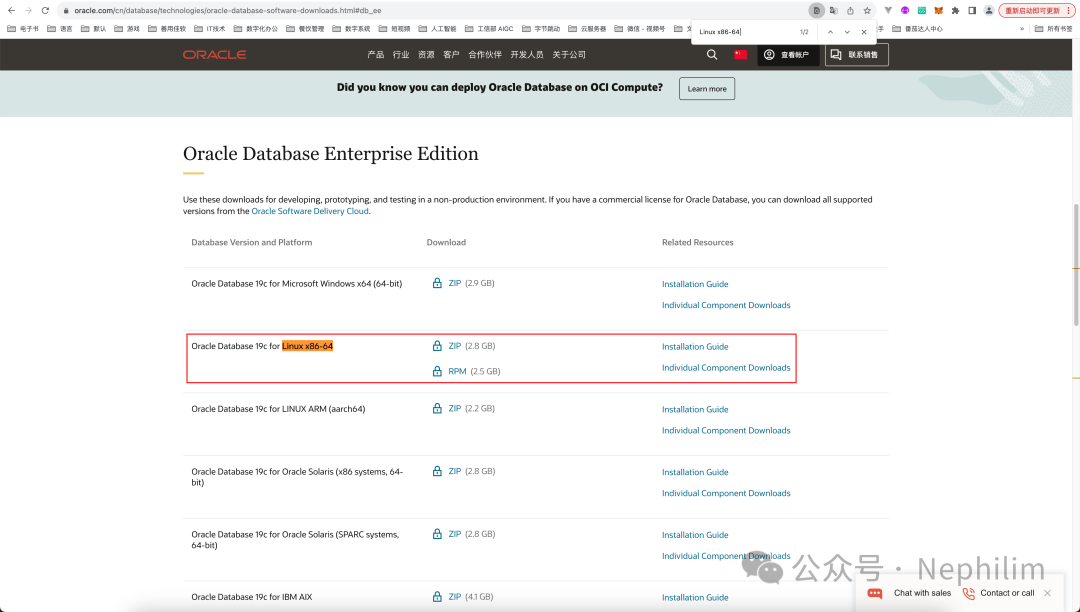Click the address bar URL
The width and height of the screenshot is (1080, 612).
[x=227, y=10]
